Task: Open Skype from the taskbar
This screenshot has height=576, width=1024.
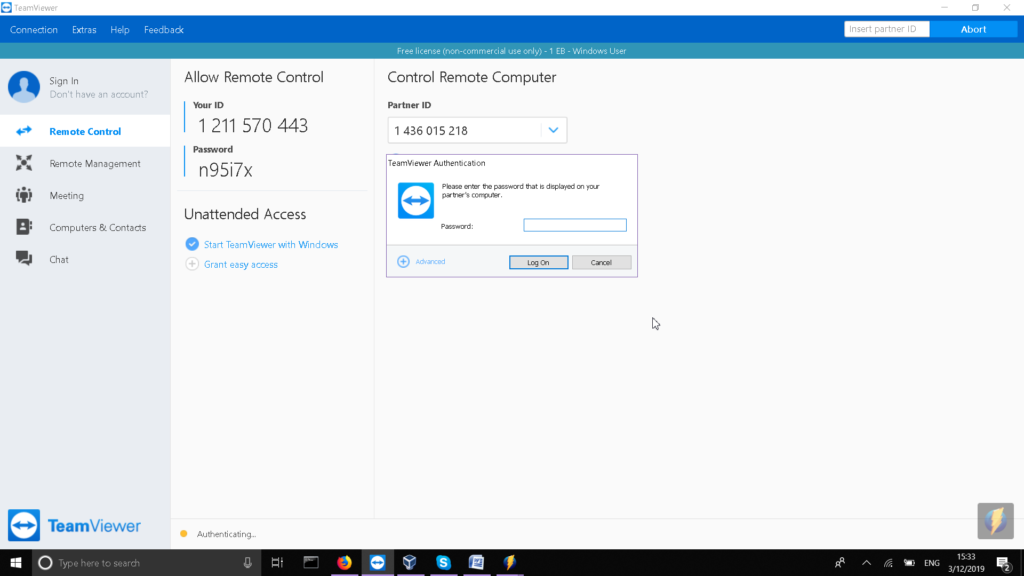Action: (x=443, y=562)
